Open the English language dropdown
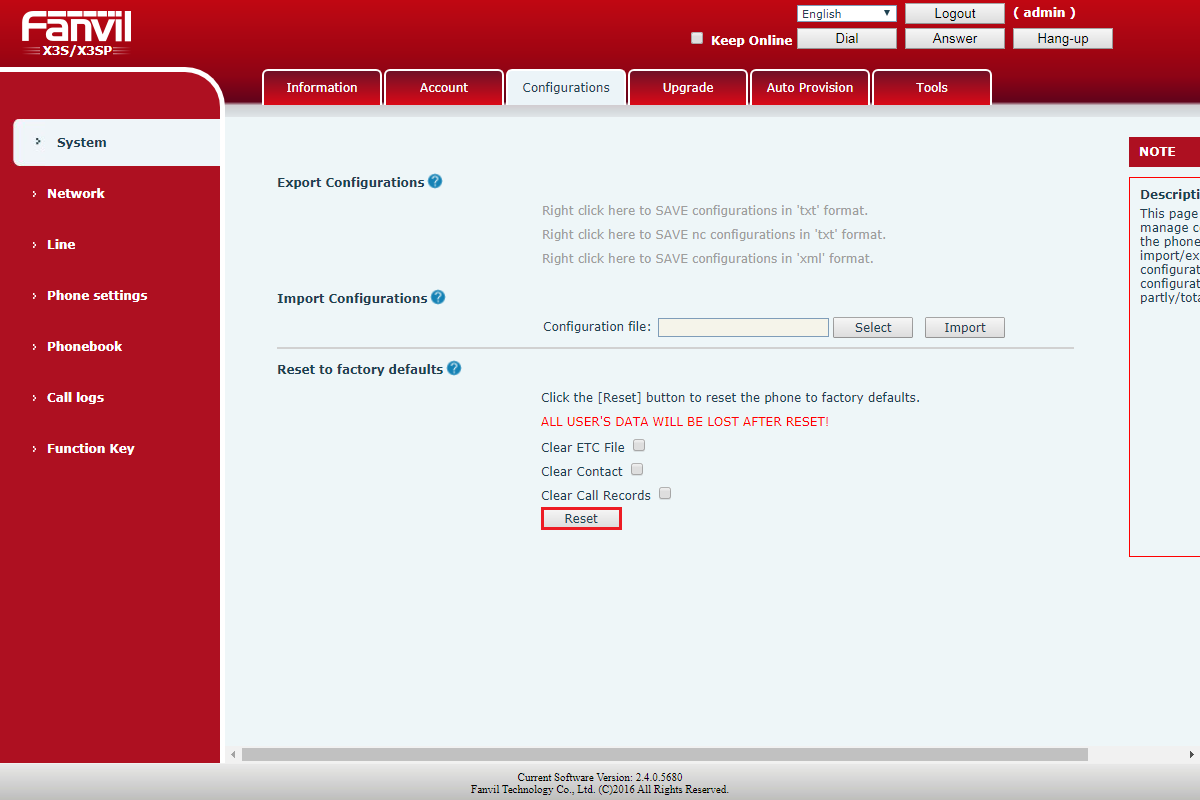 (846, 14)
